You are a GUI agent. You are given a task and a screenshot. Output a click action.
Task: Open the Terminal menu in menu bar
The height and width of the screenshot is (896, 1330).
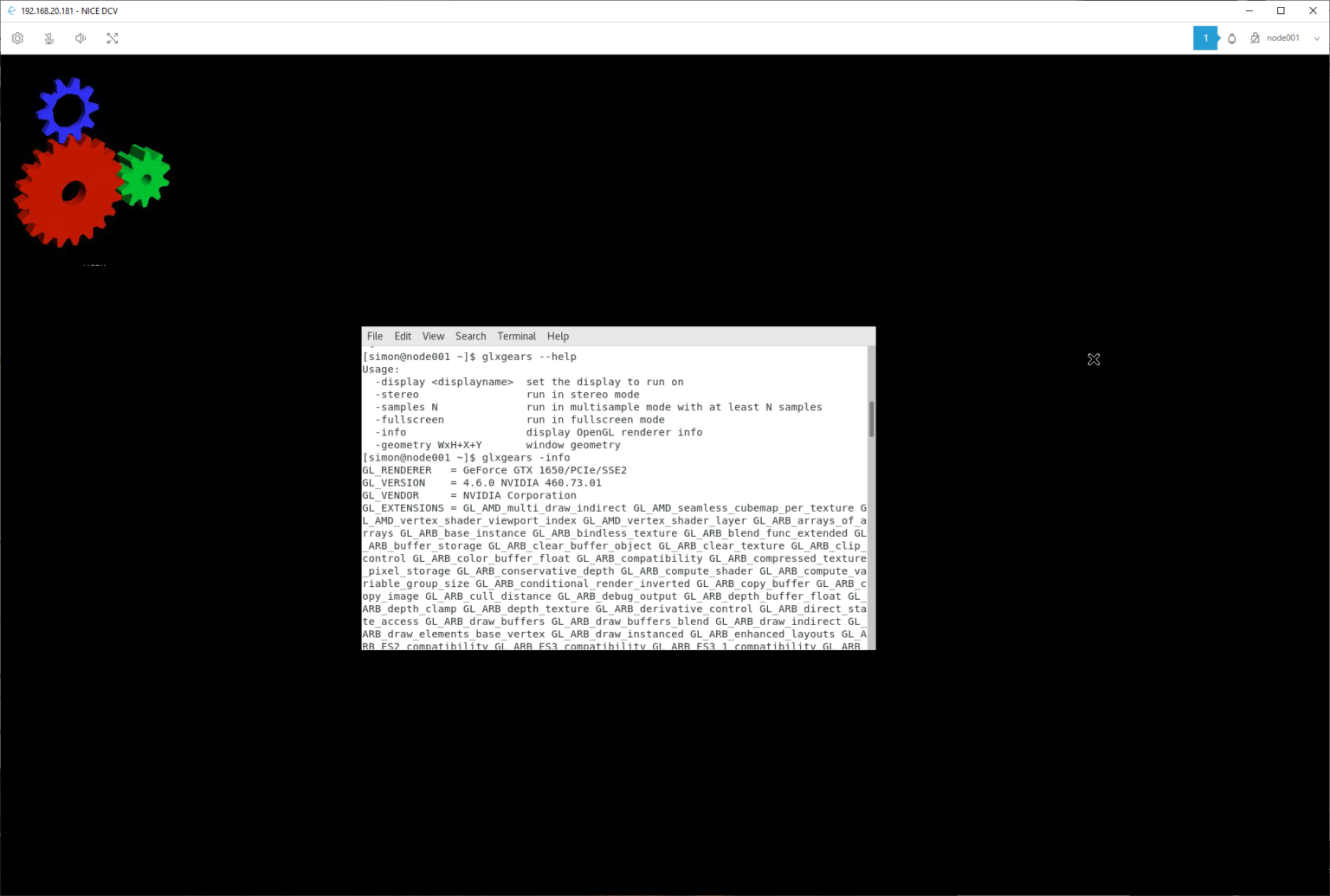point(517,336)
